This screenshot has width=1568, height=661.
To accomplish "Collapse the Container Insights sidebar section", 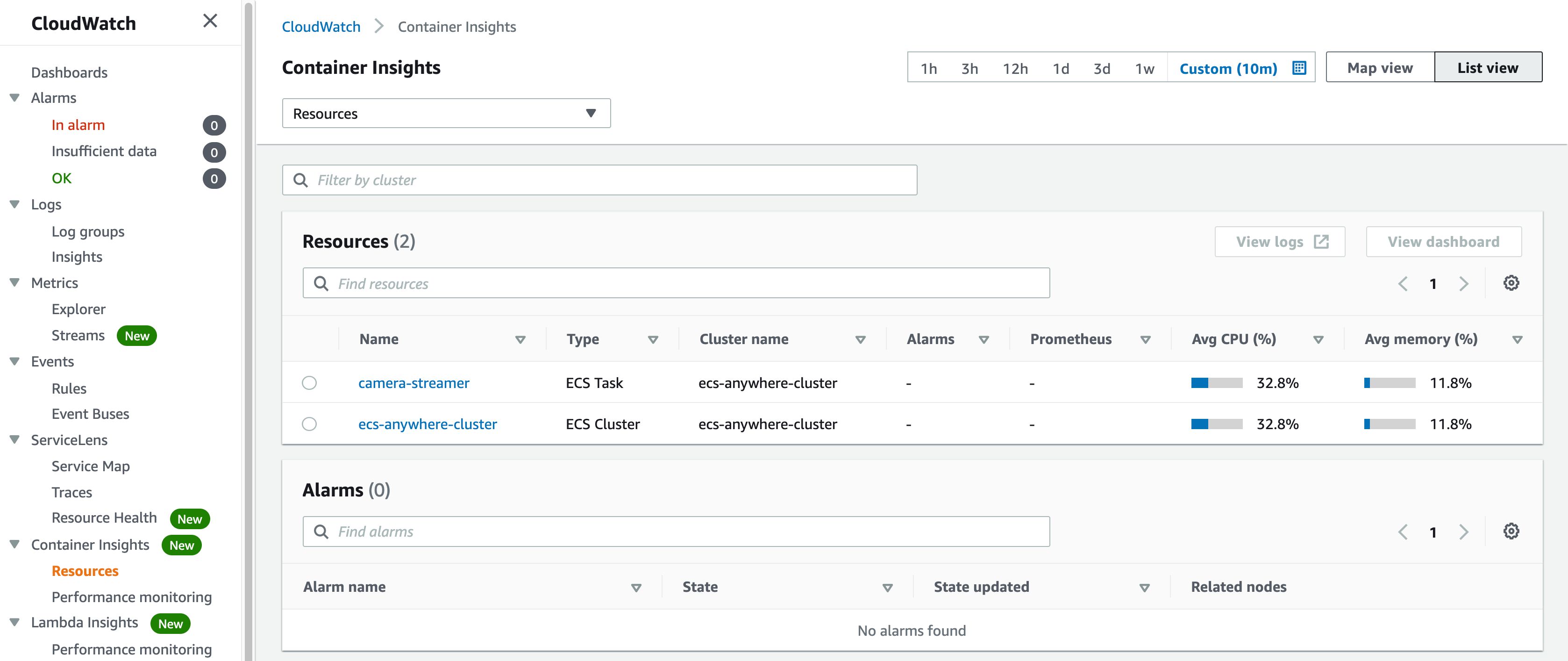I will (14, 544).
